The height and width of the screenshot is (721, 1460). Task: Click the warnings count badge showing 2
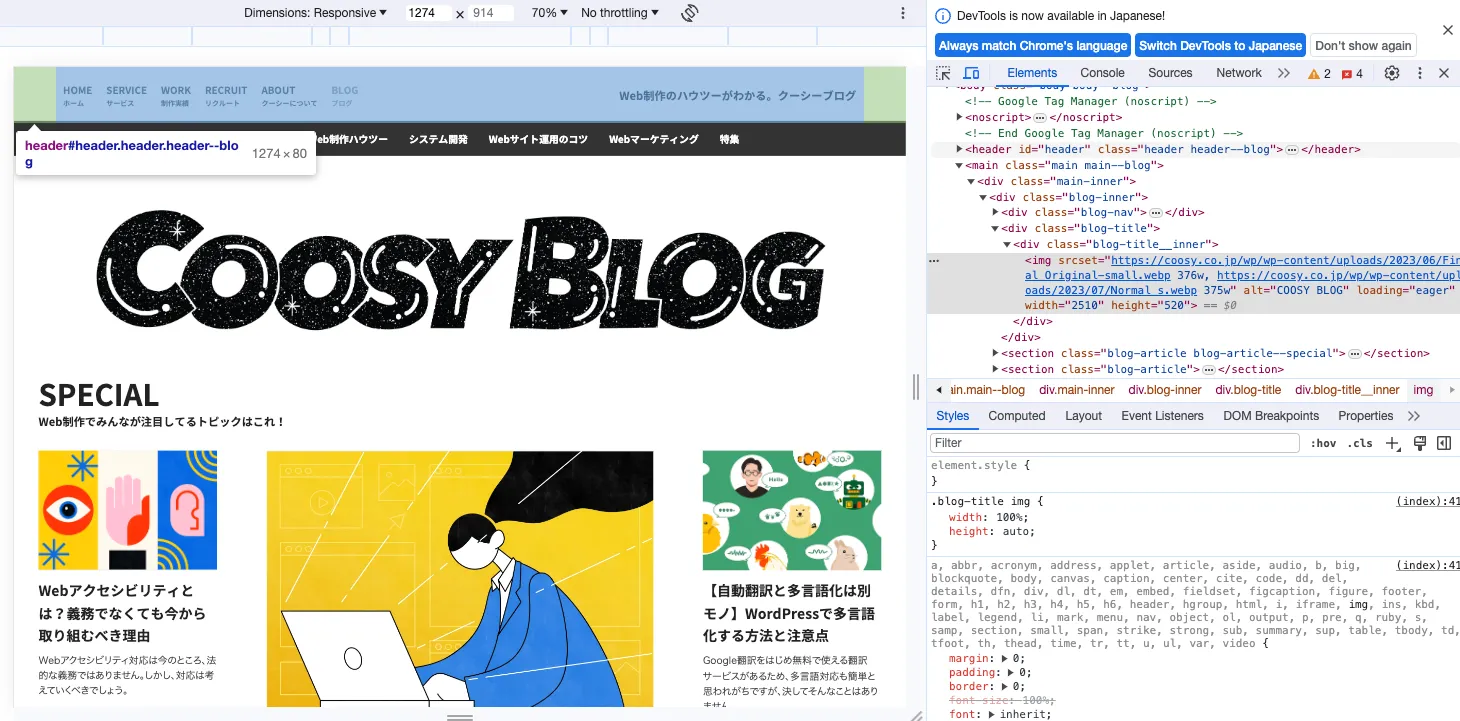tap(1319, 73)
